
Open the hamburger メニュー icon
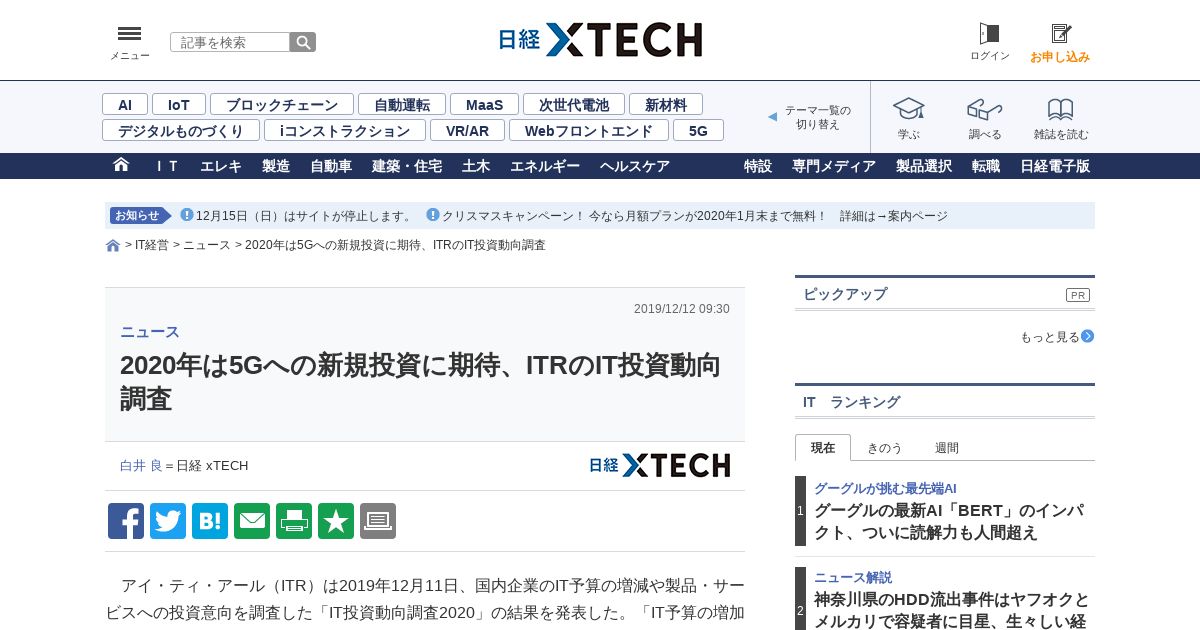(x=129, y=33)
